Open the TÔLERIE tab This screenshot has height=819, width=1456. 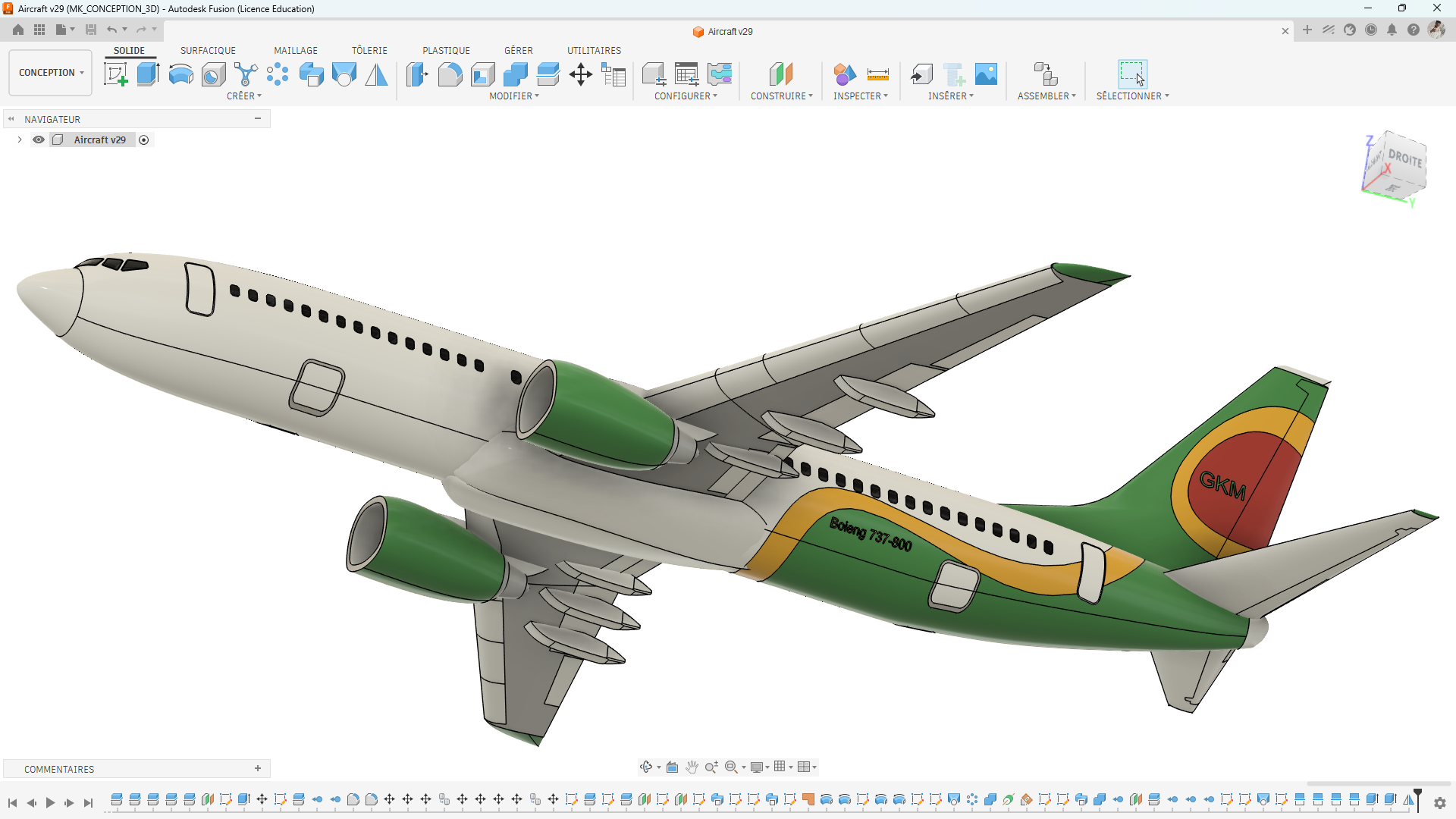point(369,51)
